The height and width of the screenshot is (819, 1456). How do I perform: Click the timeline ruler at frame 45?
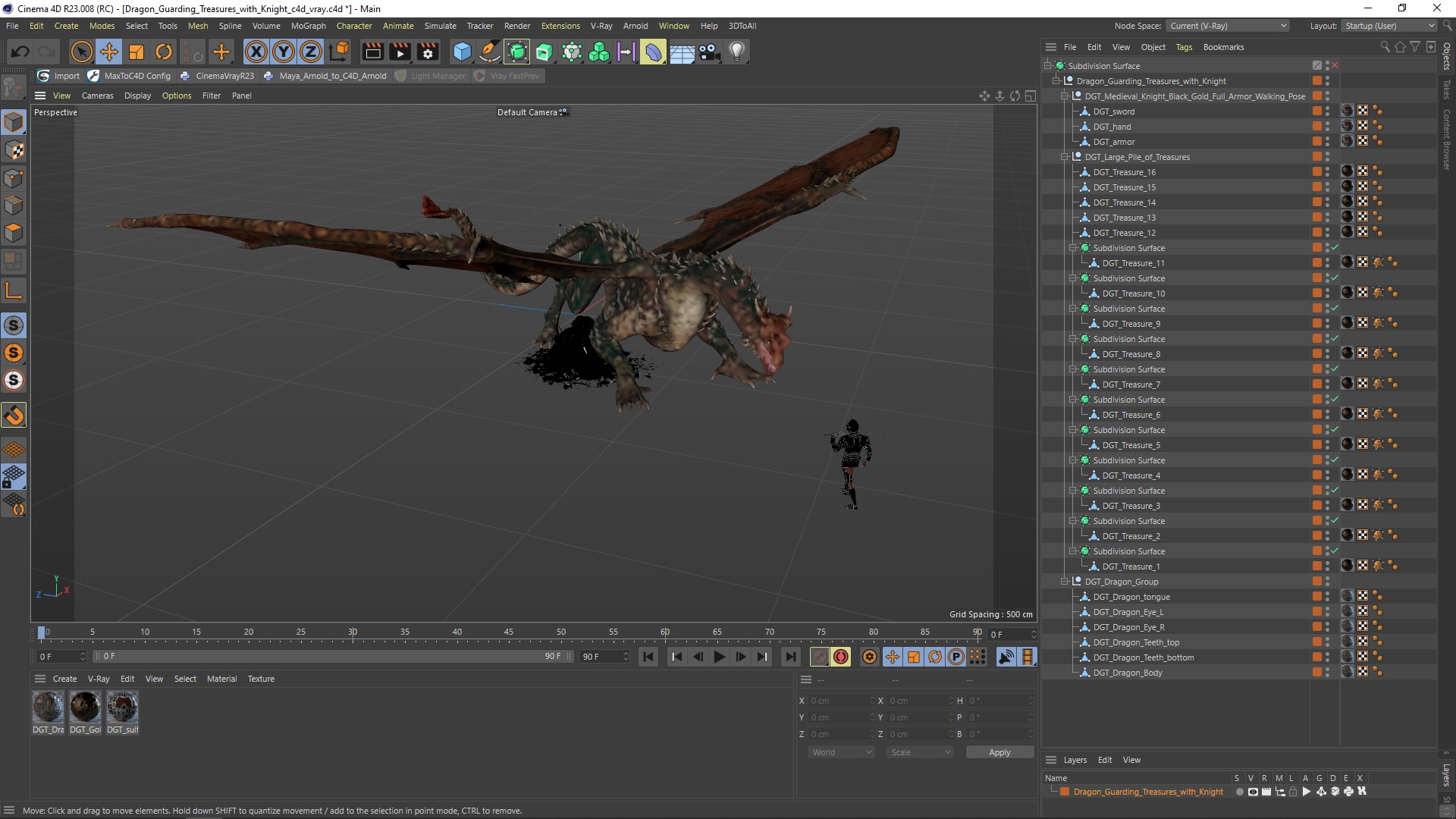tap(509, 632)
